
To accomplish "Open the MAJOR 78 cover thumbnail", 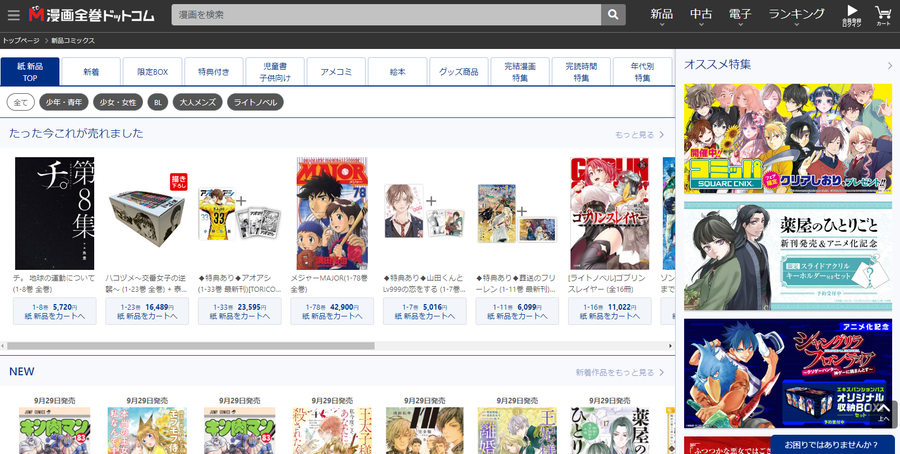I will pos(332,214).
